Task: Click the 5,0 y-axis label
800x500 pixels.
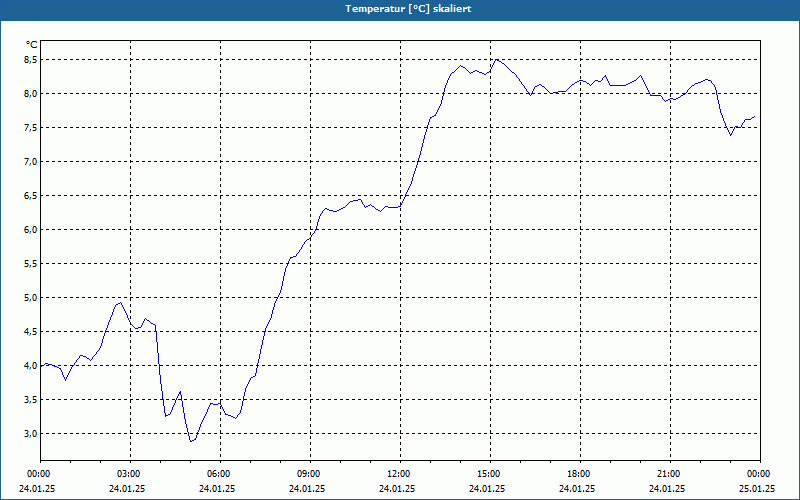Action: coord(31,297)
